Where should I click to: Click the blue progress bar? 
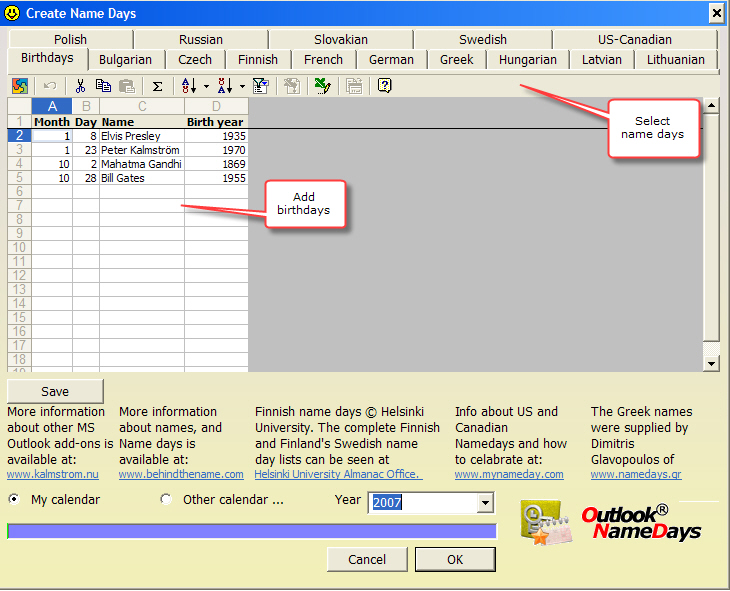coord(252,531)
